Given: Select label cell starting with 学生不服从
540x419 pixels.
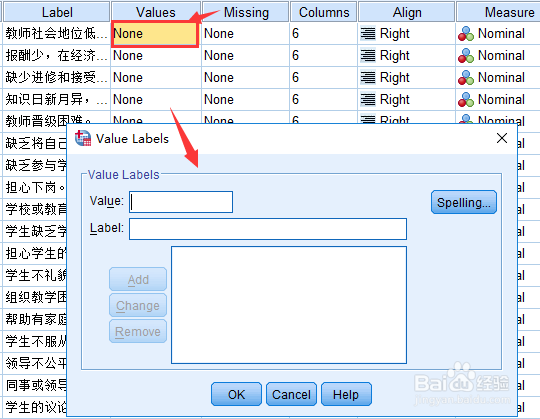Looking at the screenshot, I should point(35,342).
